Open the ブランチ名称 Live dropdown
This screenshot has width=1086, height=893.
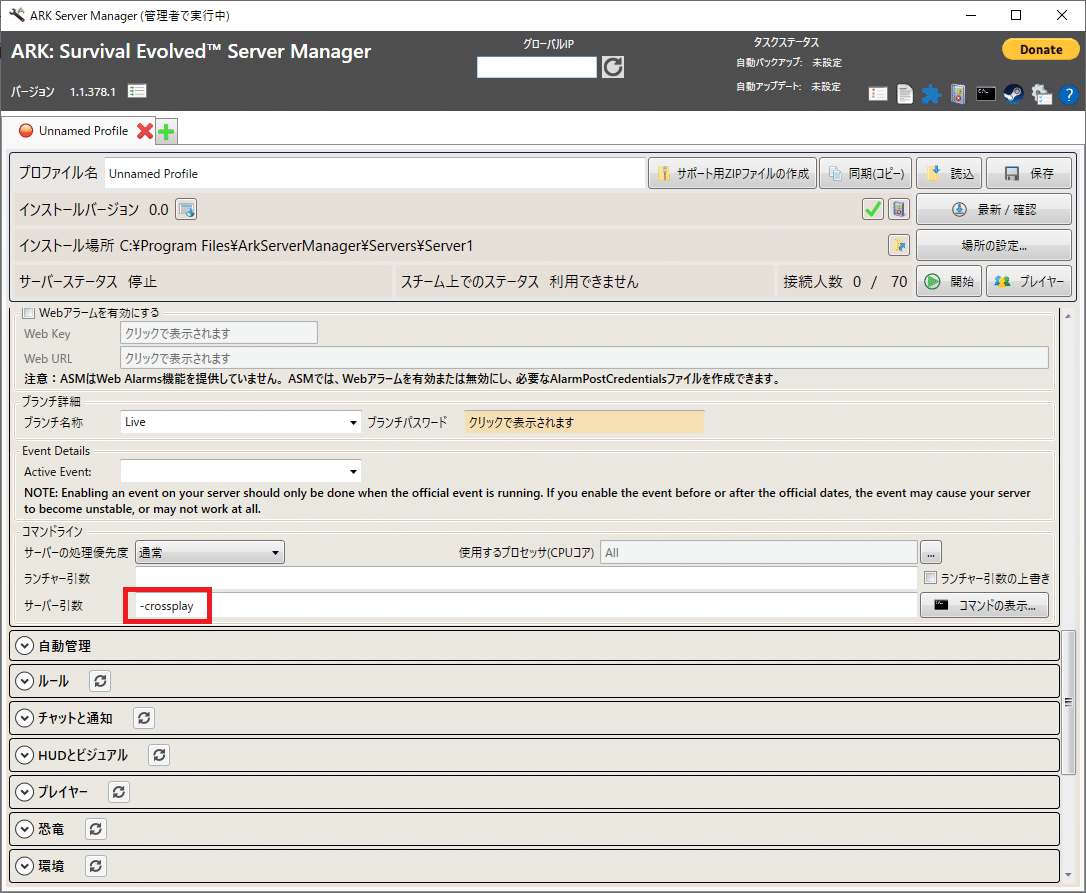[240, 422]
